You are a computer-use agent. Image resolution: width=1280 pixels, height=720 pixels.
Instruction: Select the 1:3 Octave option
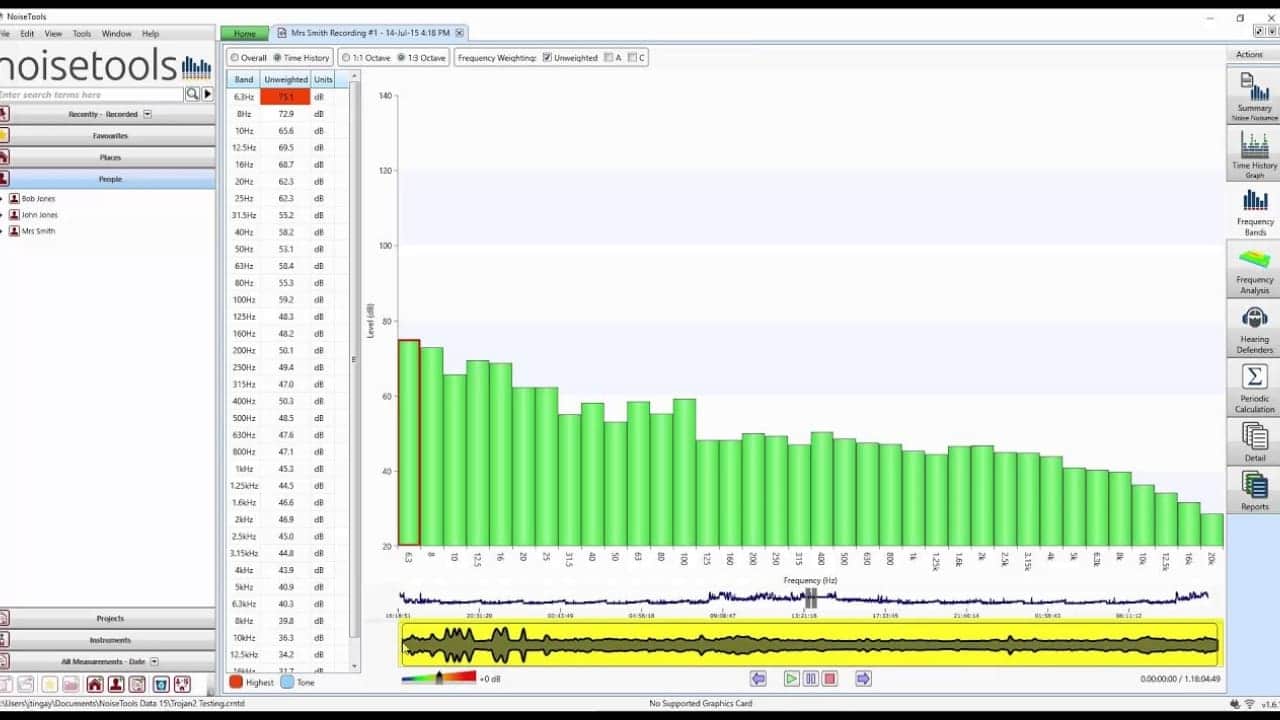(x=401, y=58)
